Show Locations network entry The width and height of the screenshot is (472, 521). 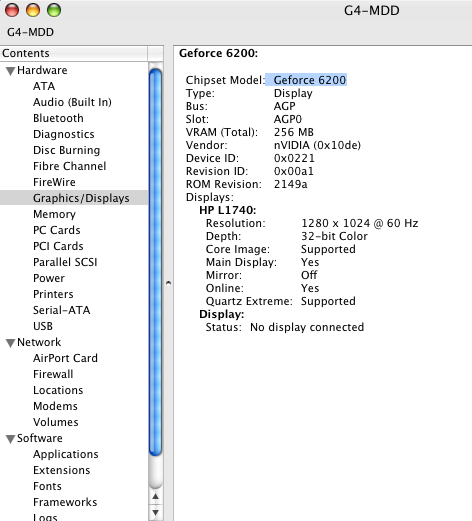click(x=58, y=390)
